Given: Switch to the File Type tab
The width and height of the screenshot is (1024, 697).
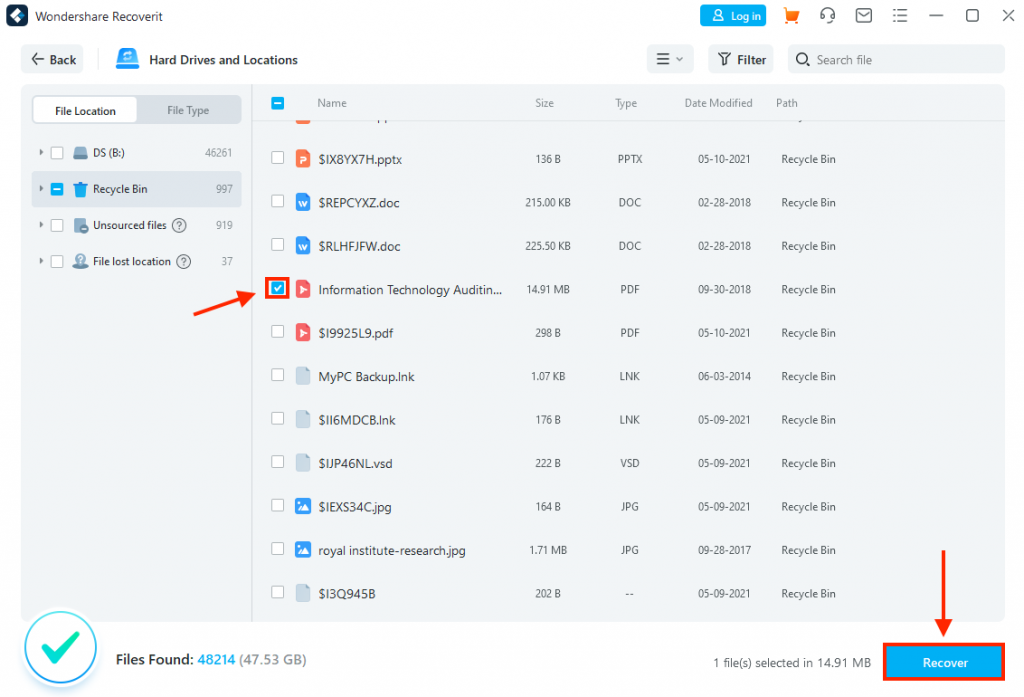Looking at the screenshot, I should (189, 110).
